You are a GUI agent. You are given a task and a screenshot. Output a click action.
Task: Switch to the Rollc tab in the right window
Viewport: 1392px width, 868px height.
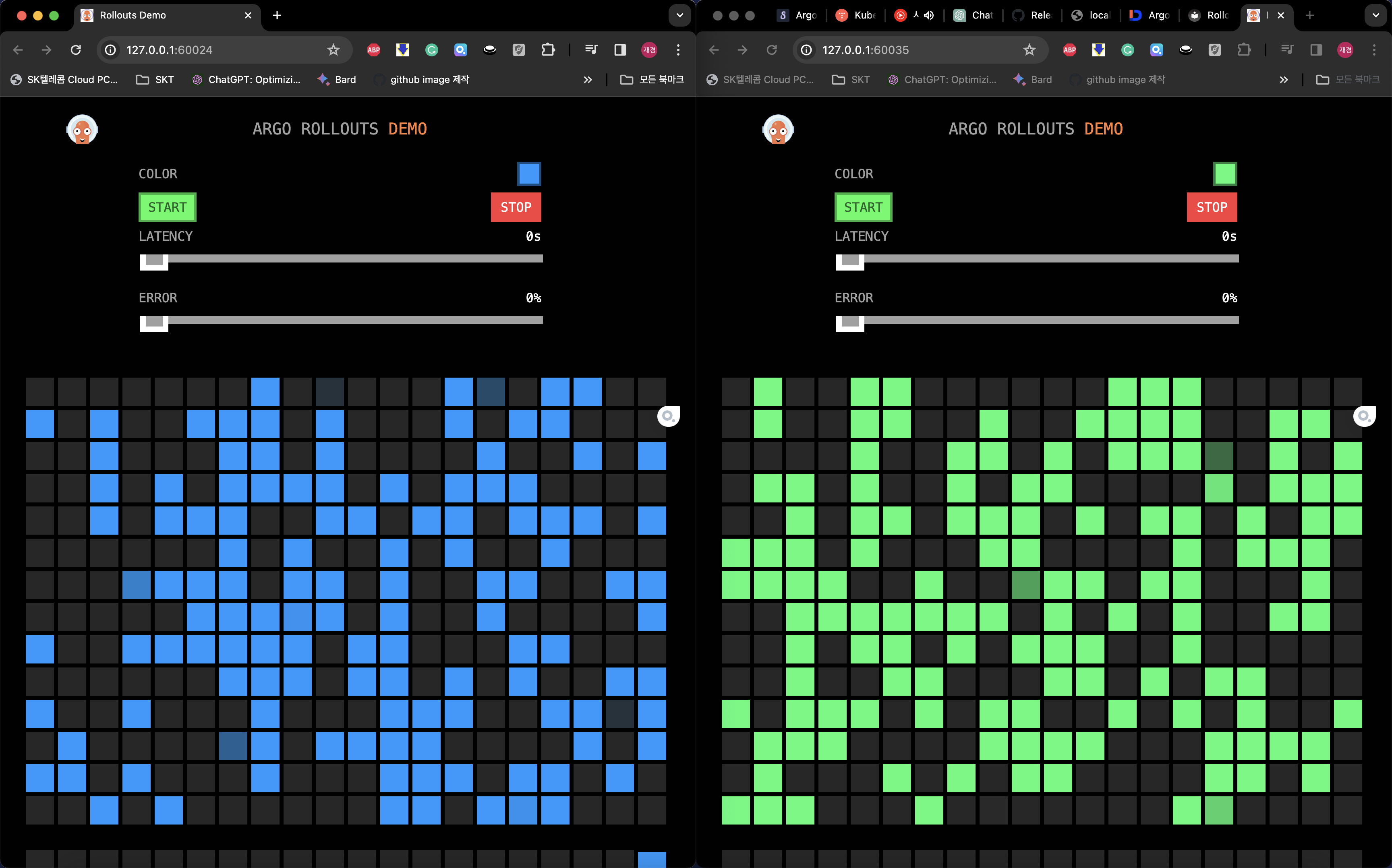pos(1209,15)
